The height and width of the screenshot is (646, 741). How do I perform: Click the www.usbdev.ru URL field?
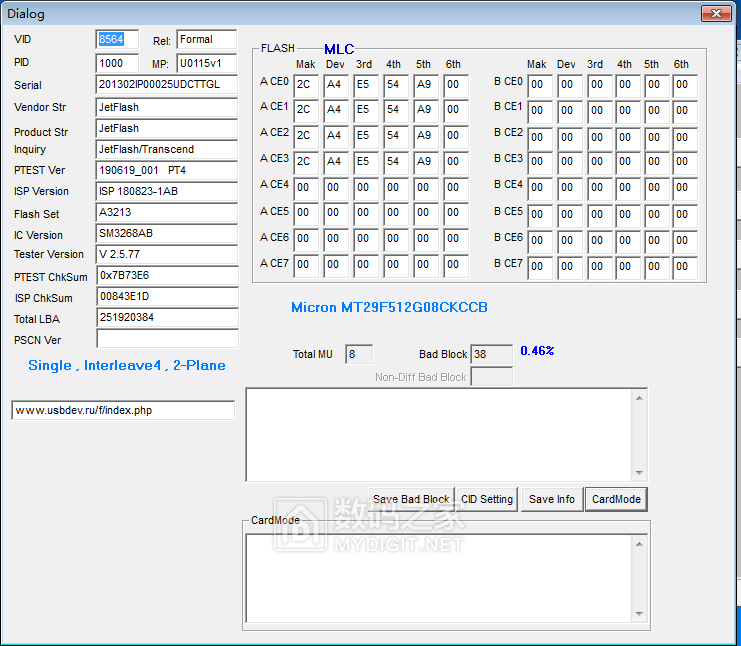point(123,410)
